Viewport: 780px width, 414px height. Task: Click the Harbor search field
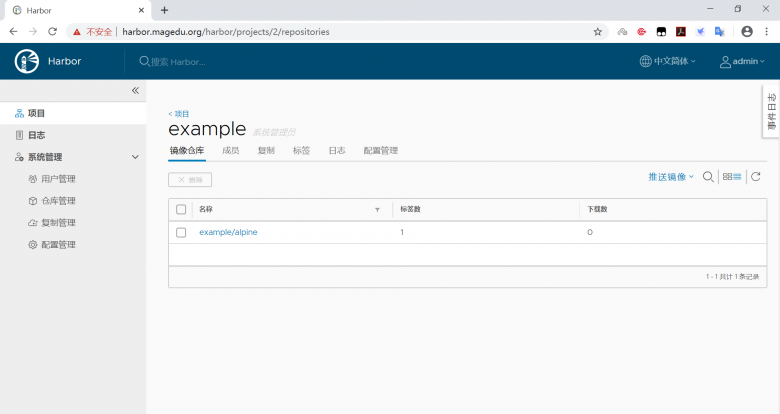click(178, 62)
